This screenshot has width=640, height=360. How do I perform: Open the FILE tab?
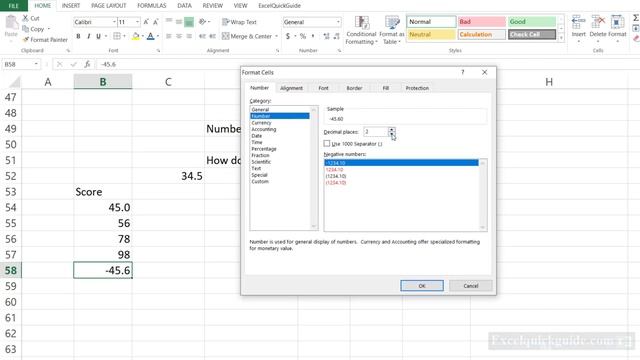pos(13,6)
